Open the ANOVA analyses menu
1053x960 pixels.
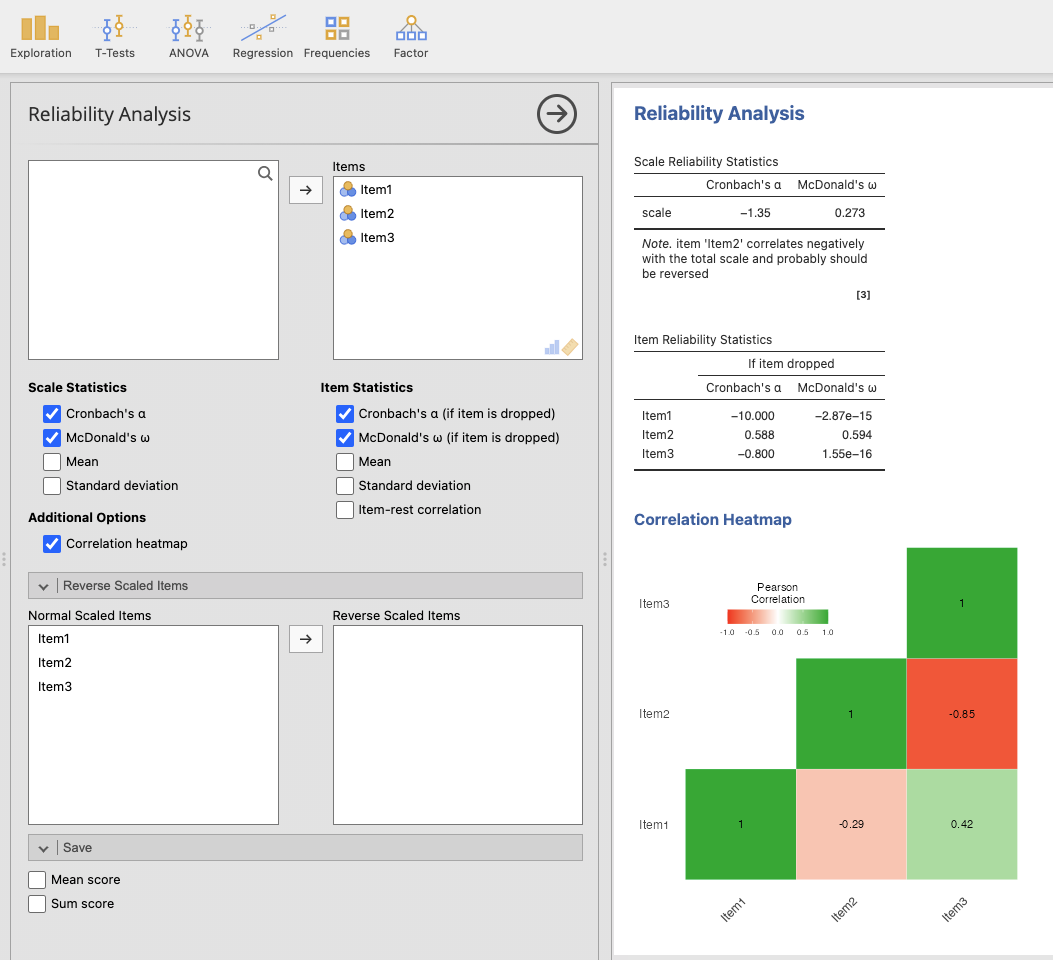pyautogui.click(x=188, y=36)
